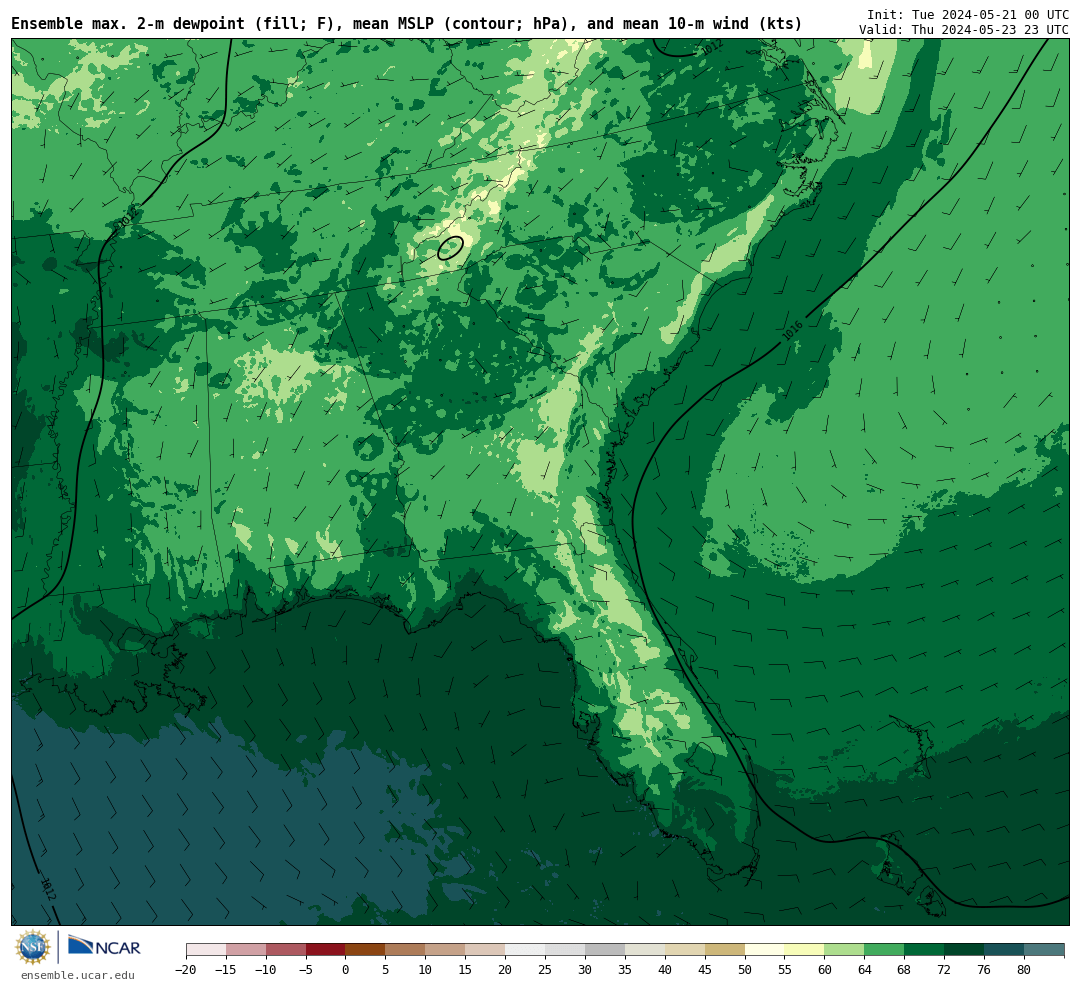
Task: Click the -5 colorbar tick label
Action: [x=306, y=969]
